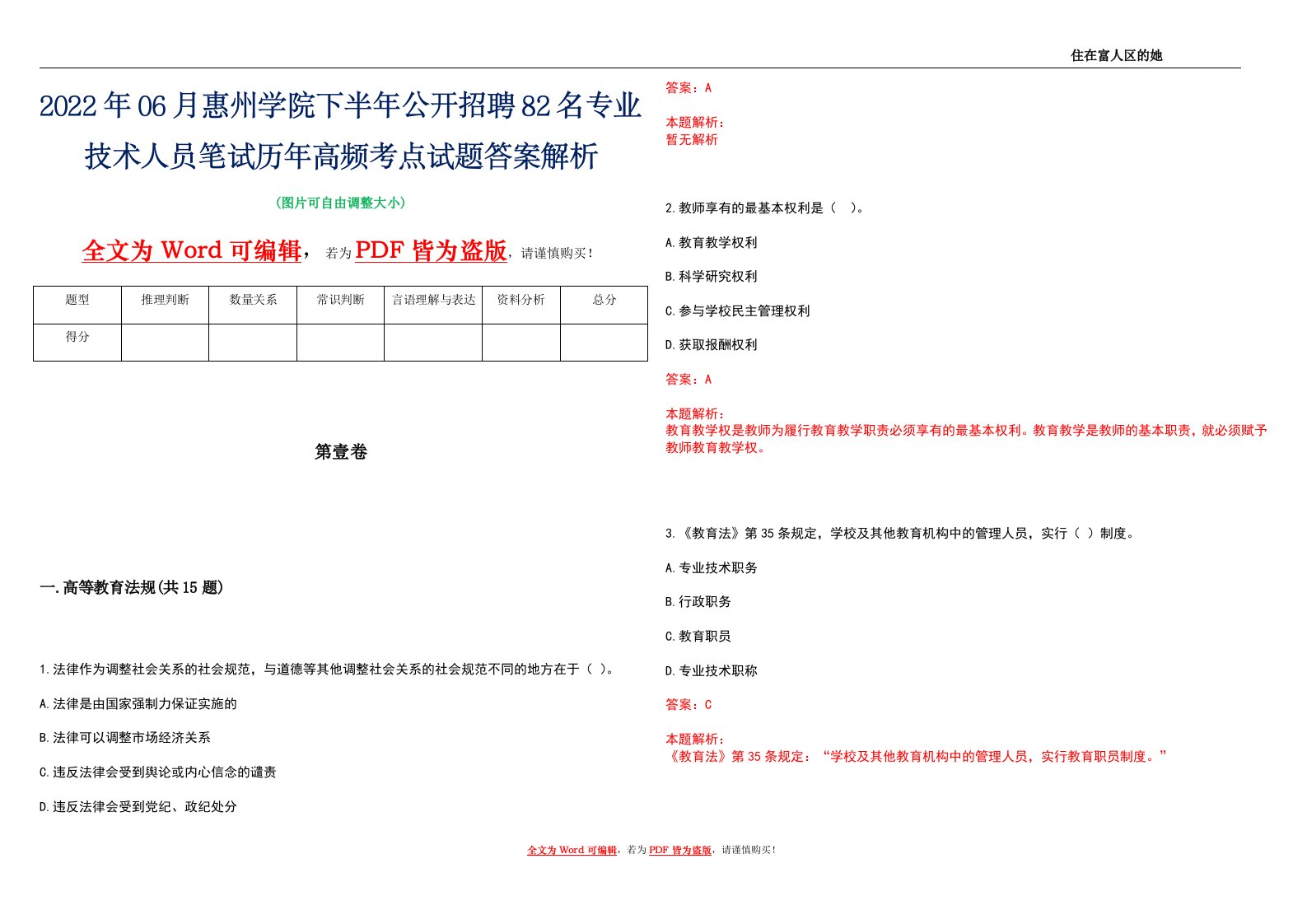This screenshot has height=924, width=1307.
Task: Click the explanation starting 教育教学权是教师为履行
Action: pyautogui.click(x=967, y=439)
